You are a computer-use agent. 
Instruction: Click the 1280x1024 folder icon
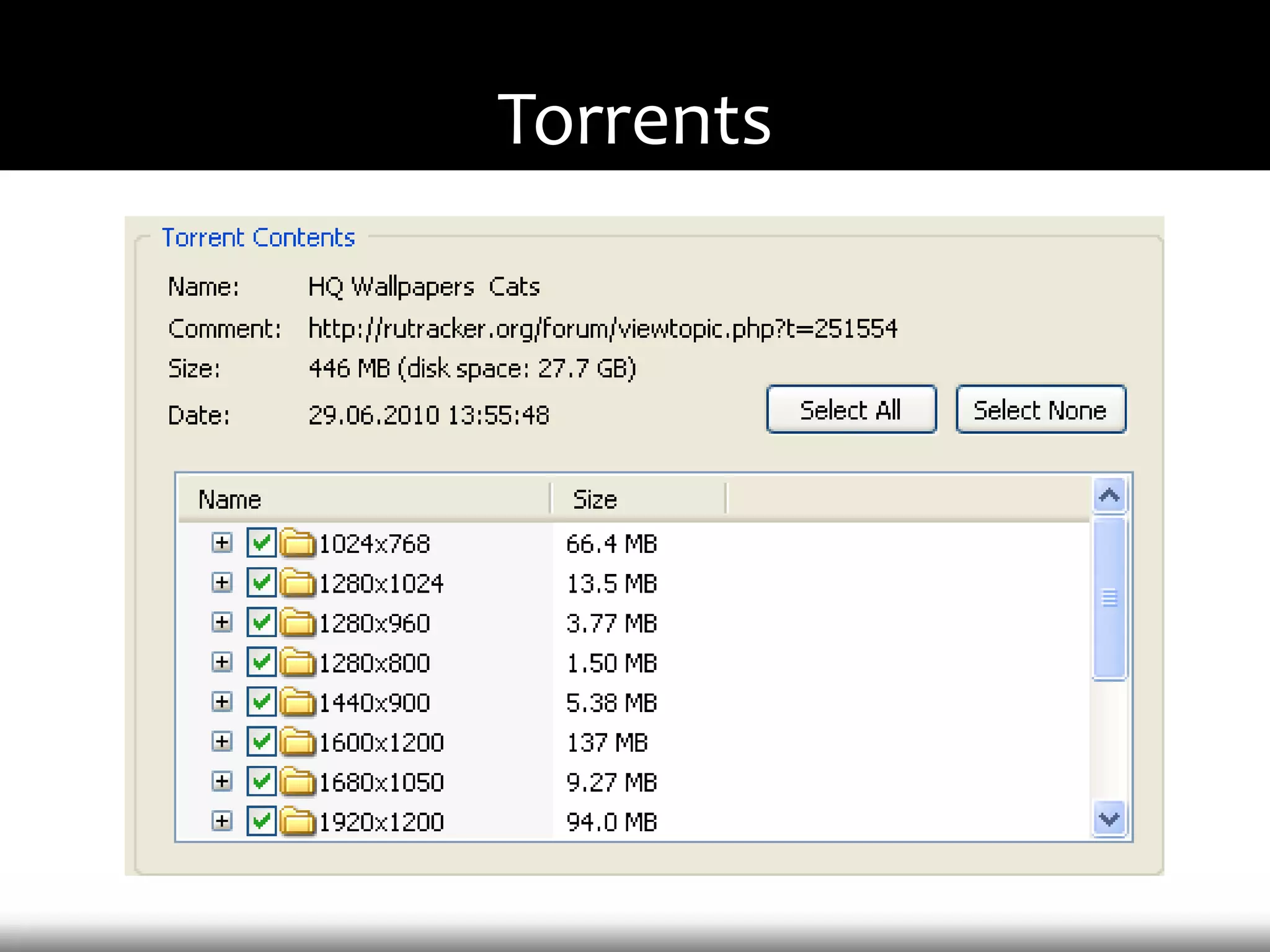(298, 583)
